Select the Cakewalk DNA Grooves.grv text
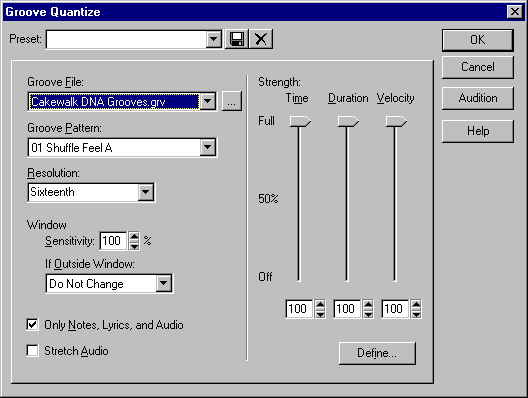Screen dimensions: 528x398 click(x=98, y=101)
